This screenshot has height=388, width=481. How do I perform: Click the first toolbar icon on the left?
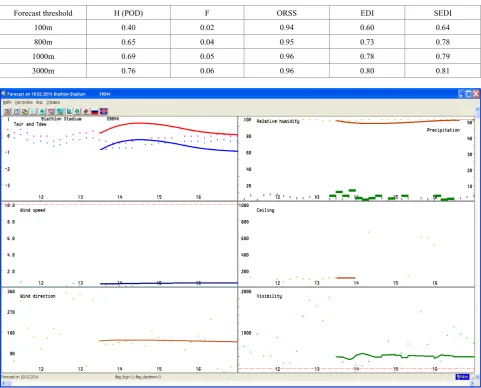(x=7, y=111)
